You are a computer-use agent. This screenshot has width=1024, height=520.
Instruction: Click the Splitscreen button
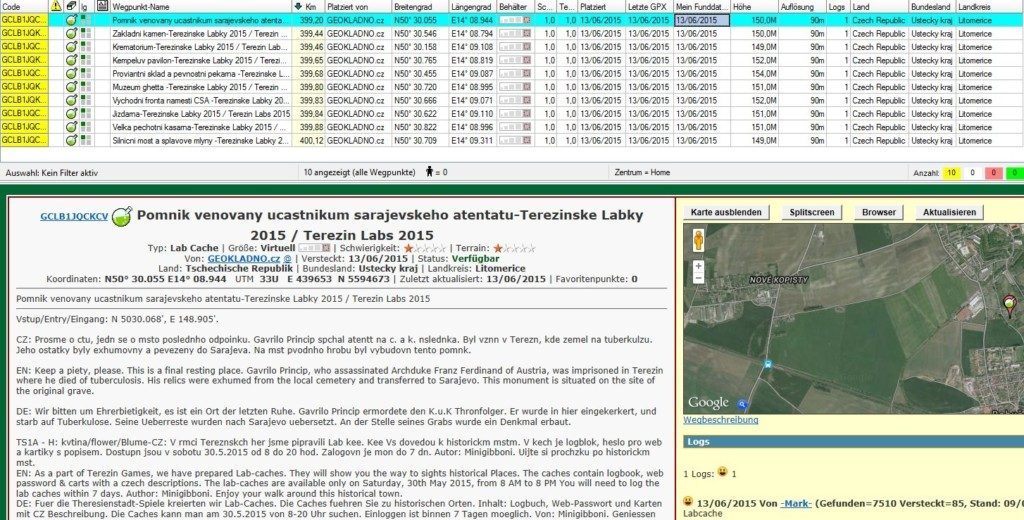[812, 212]
